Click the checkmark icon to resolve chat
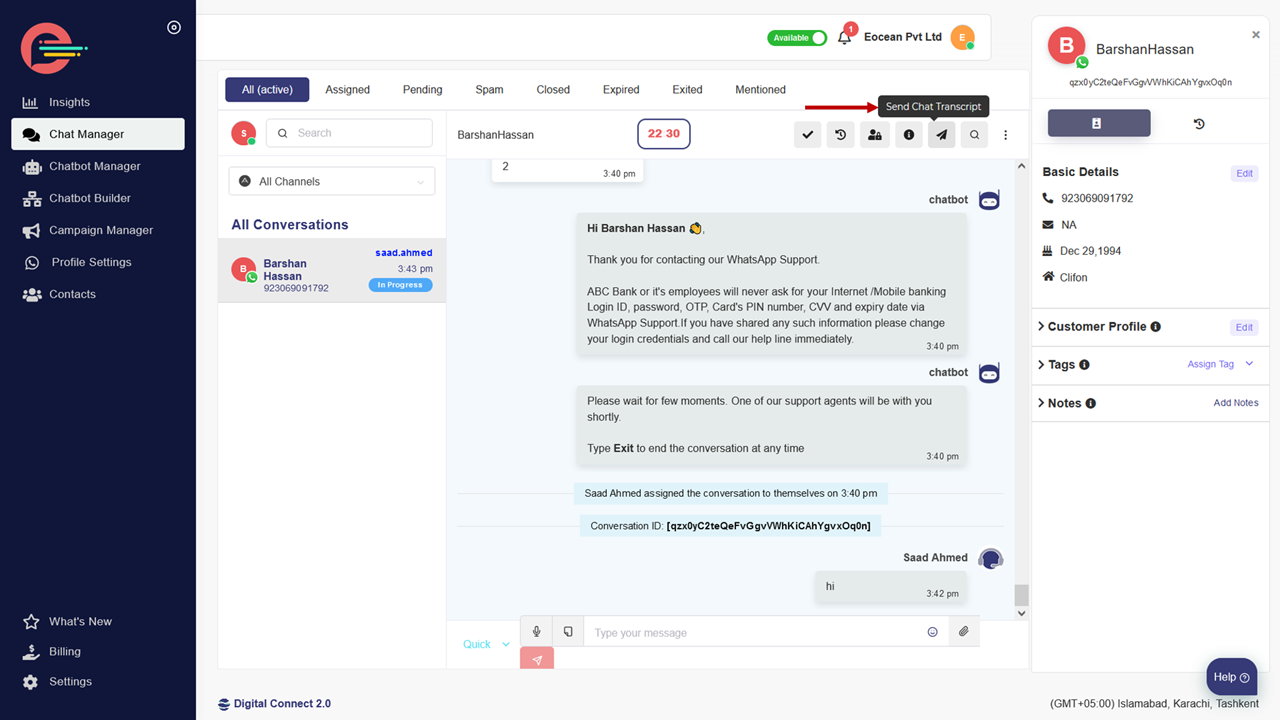The height and width of the screenshot is (720, 1280). tap(807, 135)
